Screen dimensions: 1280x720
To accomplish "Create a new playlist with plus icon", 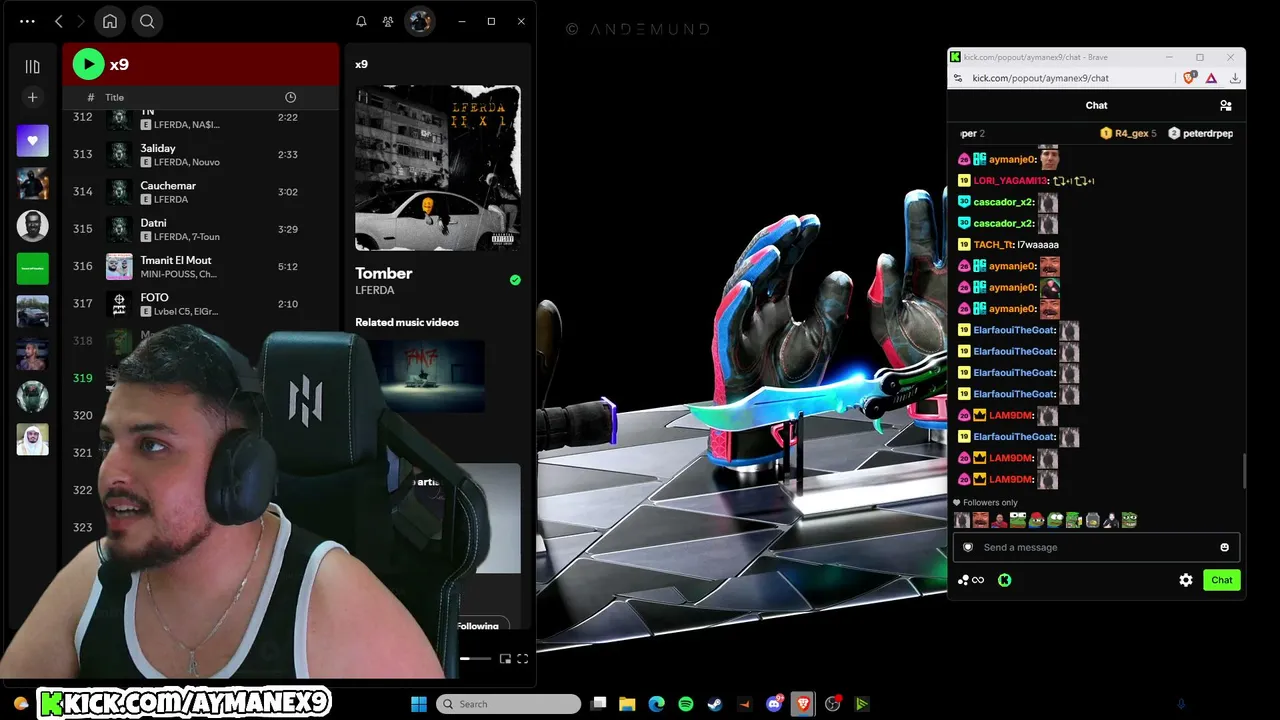I will (32, 97).
